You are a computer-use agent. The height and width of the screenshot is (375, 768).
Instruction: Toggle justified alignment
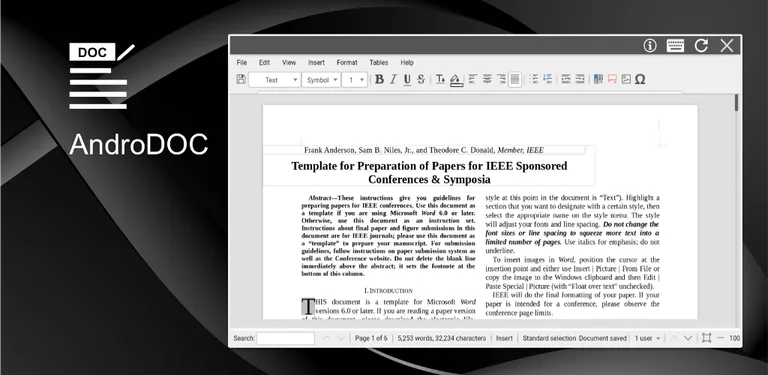[515, 79]
